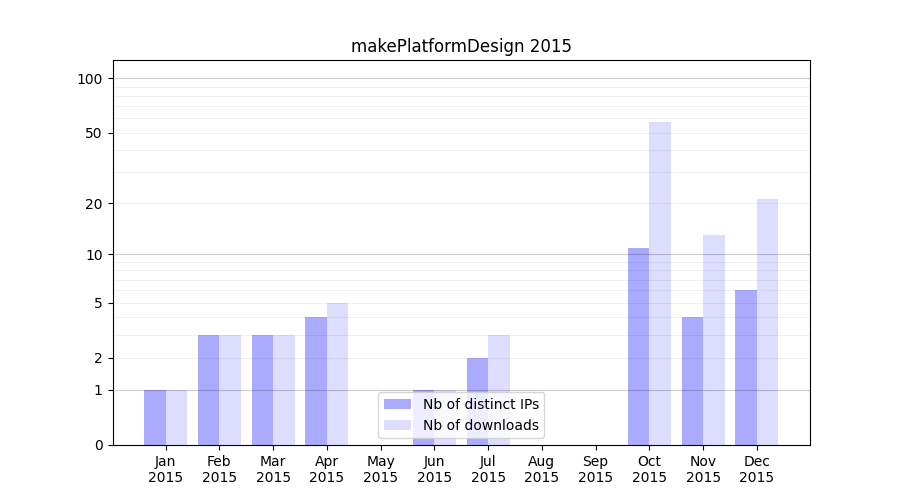
Task: Select the April downloads bar
Action: click(x=338, y=374)
